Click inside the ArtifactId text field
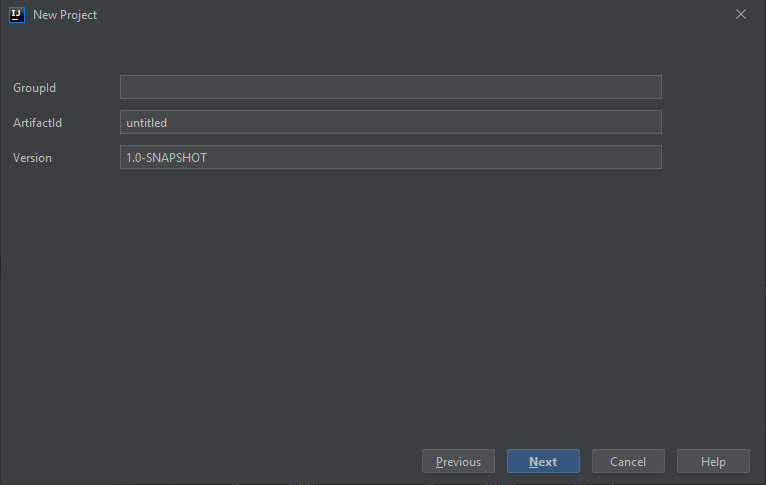The image size is (766, 485). [390, 123]
